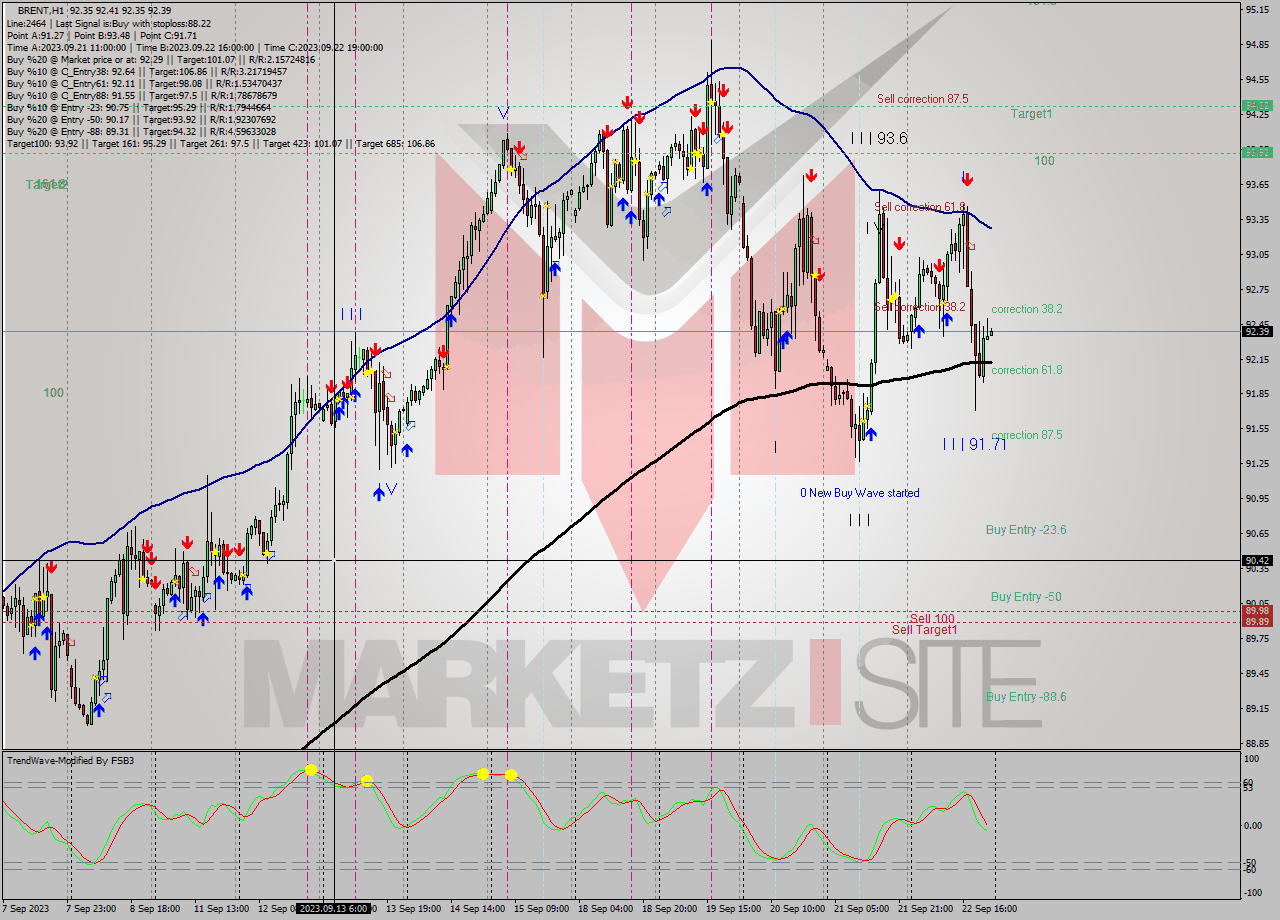Screen dimensions: 1280x920
Task: Click the red price tag 89.98
Action: tap(1257, 610)
